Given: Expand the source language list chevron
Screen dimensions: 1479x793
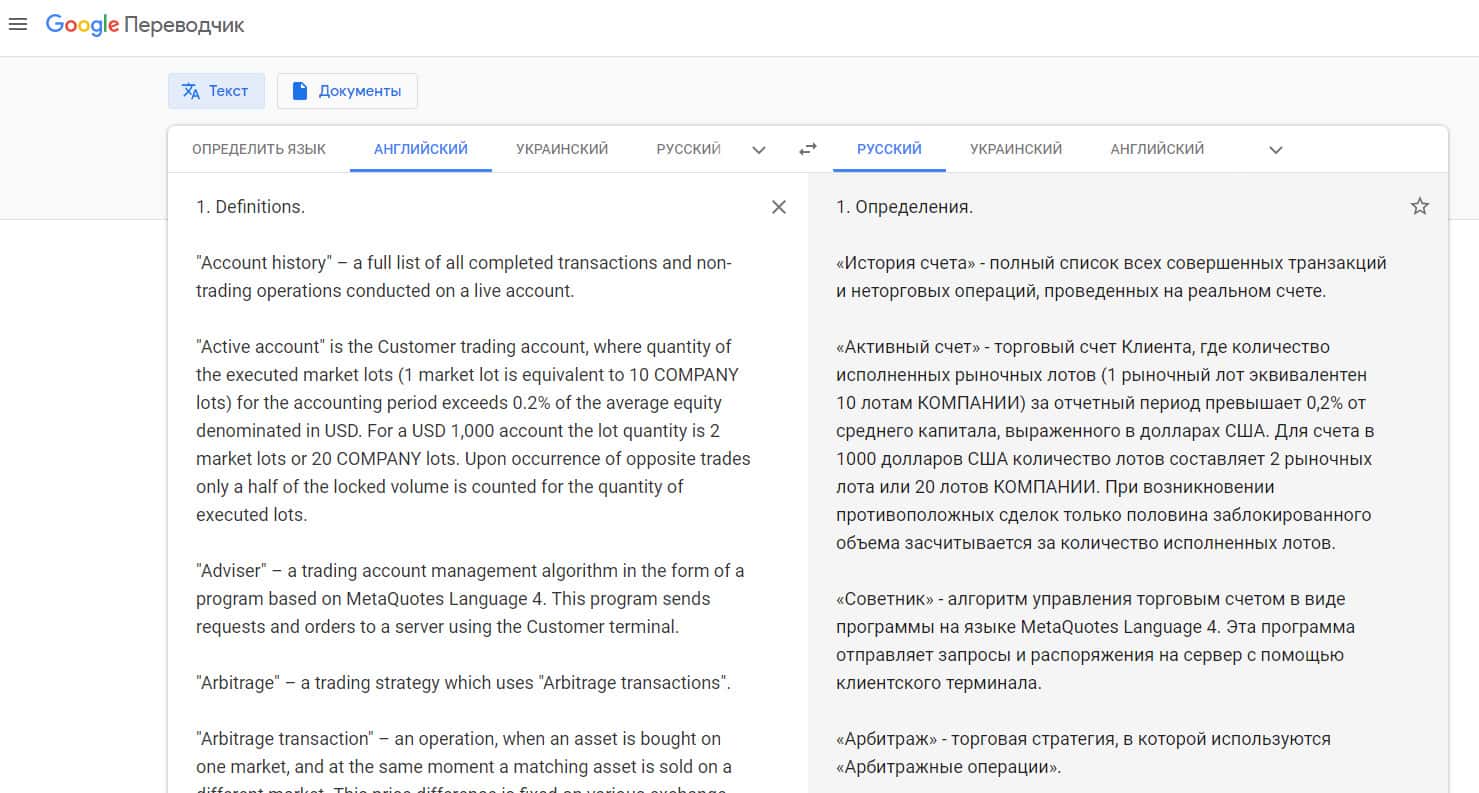Looking at the screenshot, I should tap(759, 150).
